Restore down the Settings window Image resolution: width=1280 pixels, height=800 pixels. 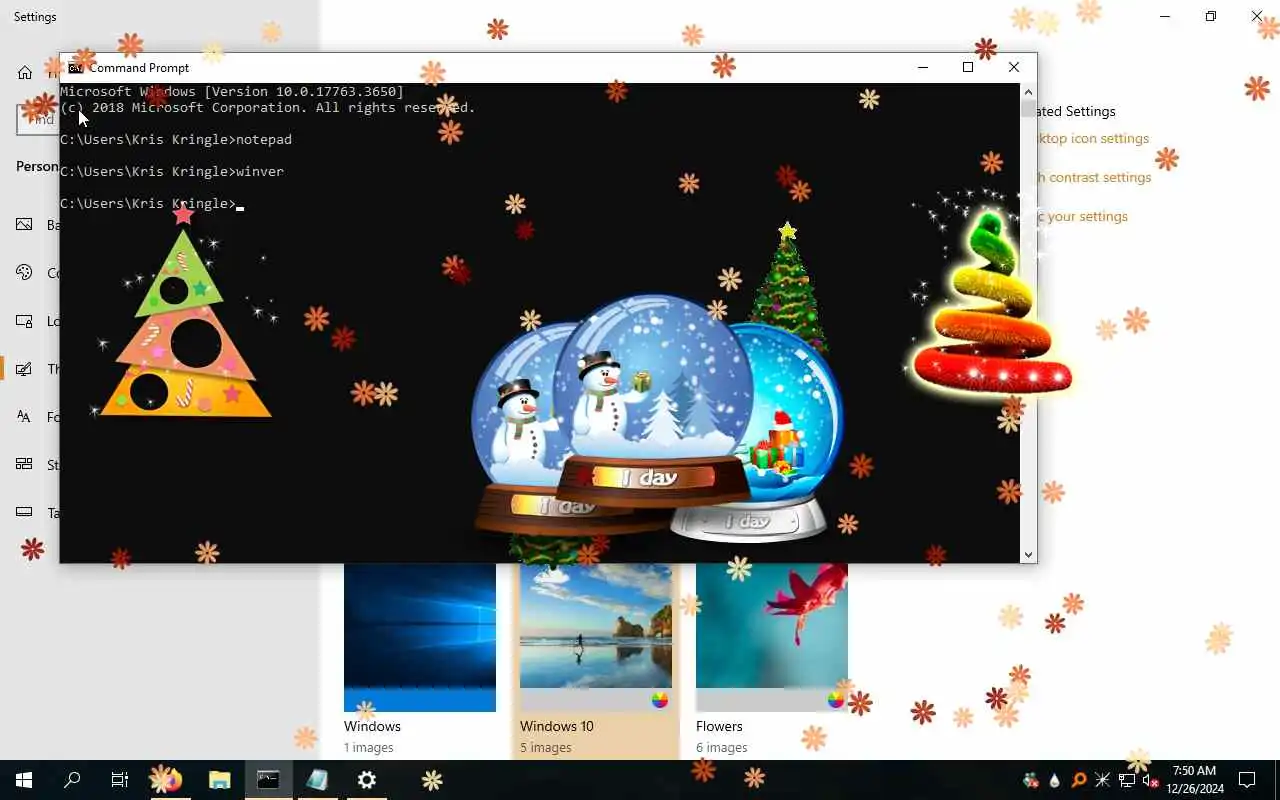point(1211,16)
